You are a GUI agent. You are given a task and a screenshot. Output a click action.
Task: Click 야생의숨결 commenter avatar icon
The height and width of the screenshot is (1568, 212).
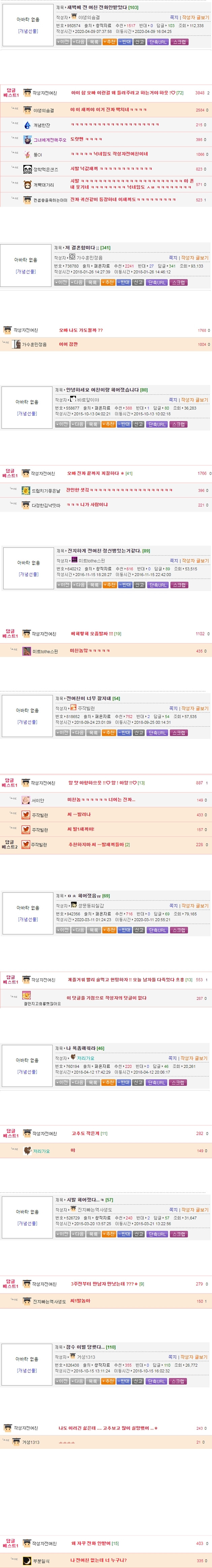(x=27, y=110)
